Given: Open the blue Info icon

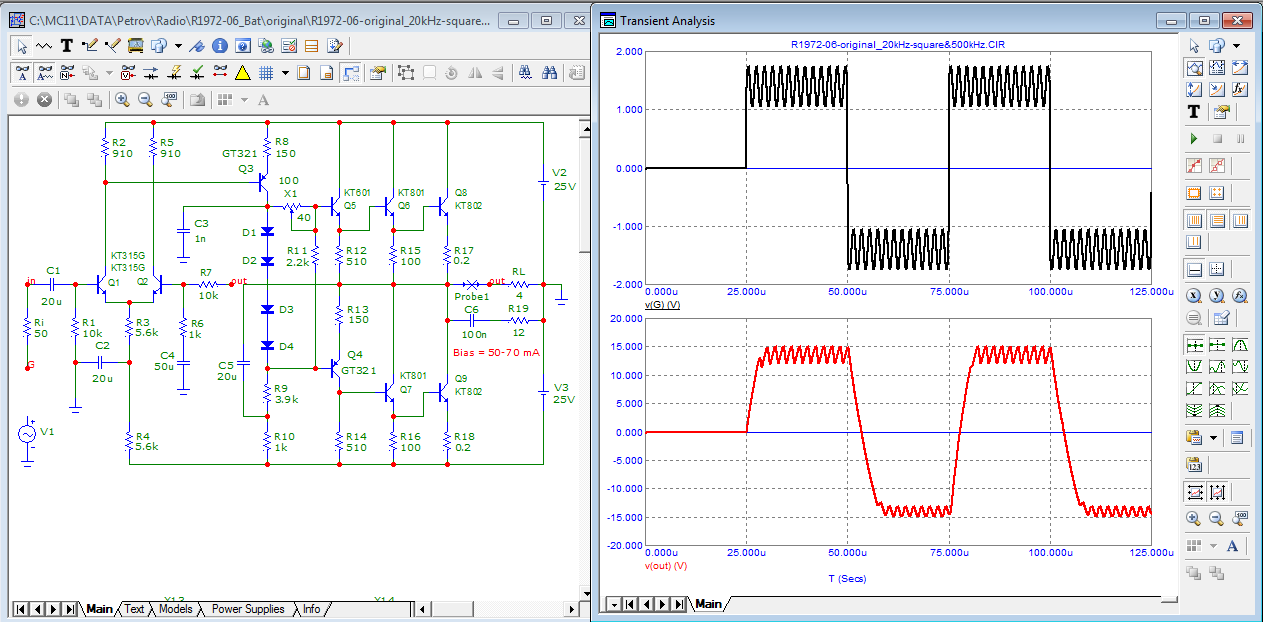Looking at the screenshot, I should [x=219, y=45].
